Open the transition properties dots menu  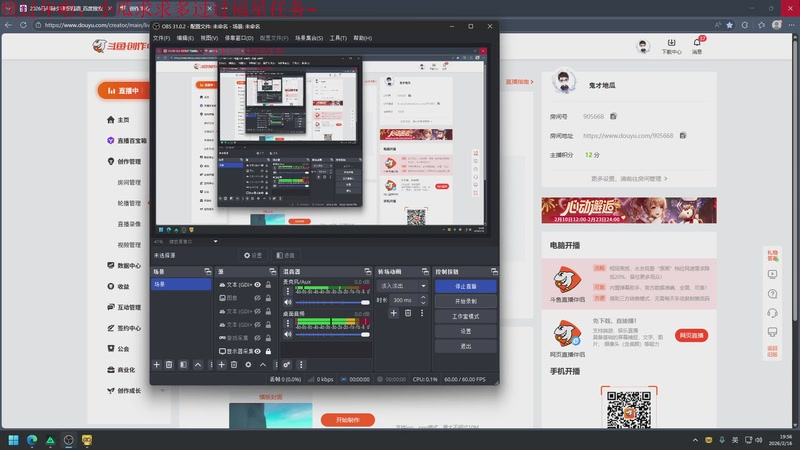[x=422, y=313]
